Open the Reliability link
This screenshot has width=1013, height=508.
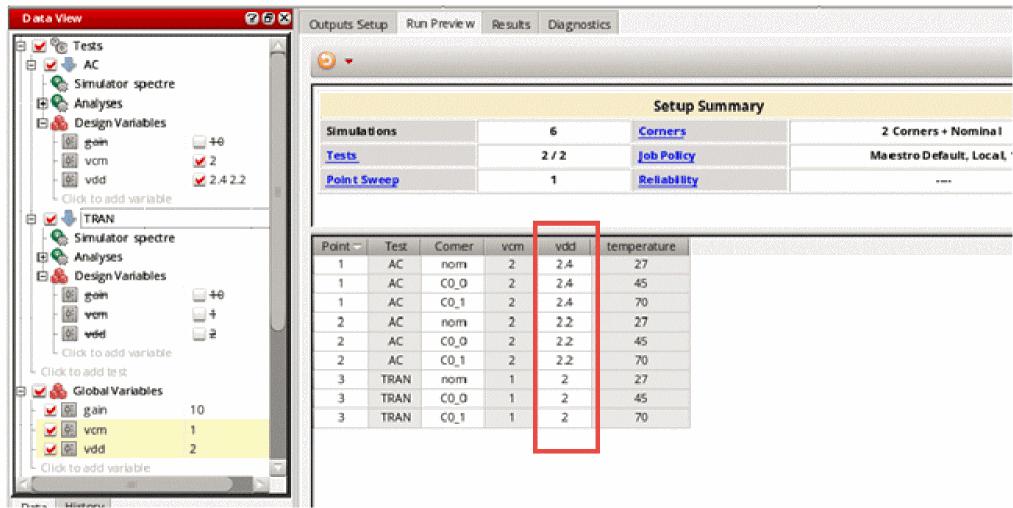668,180
